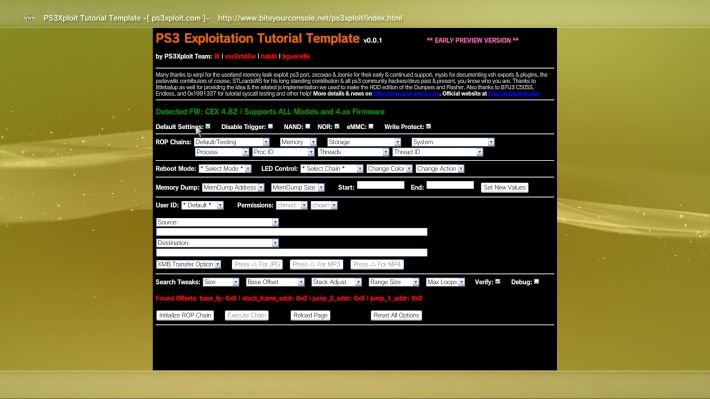Open the Official website link

514,94
